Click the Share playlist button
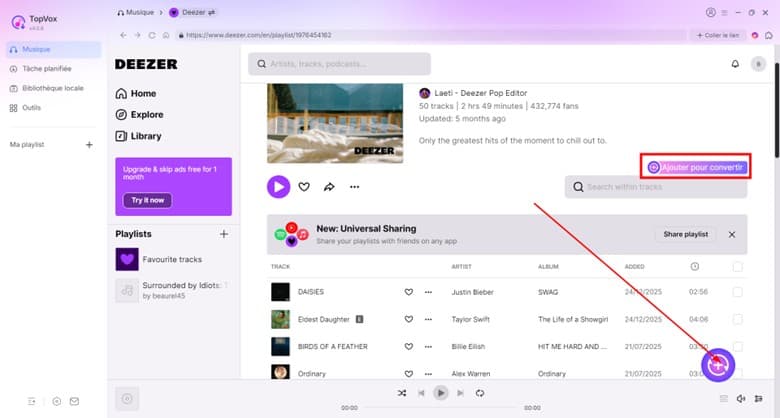This screenshot has height=418, width=780. coord(685,234)
